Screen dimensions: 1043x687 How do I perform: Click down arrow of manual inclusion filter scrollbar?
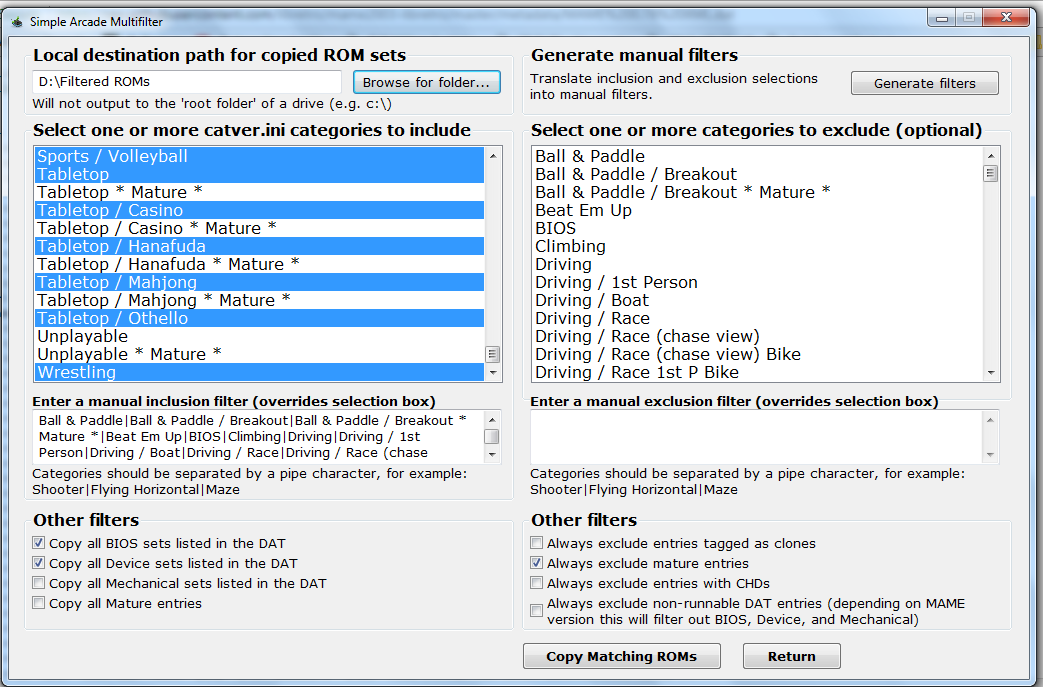pos(492,455)
